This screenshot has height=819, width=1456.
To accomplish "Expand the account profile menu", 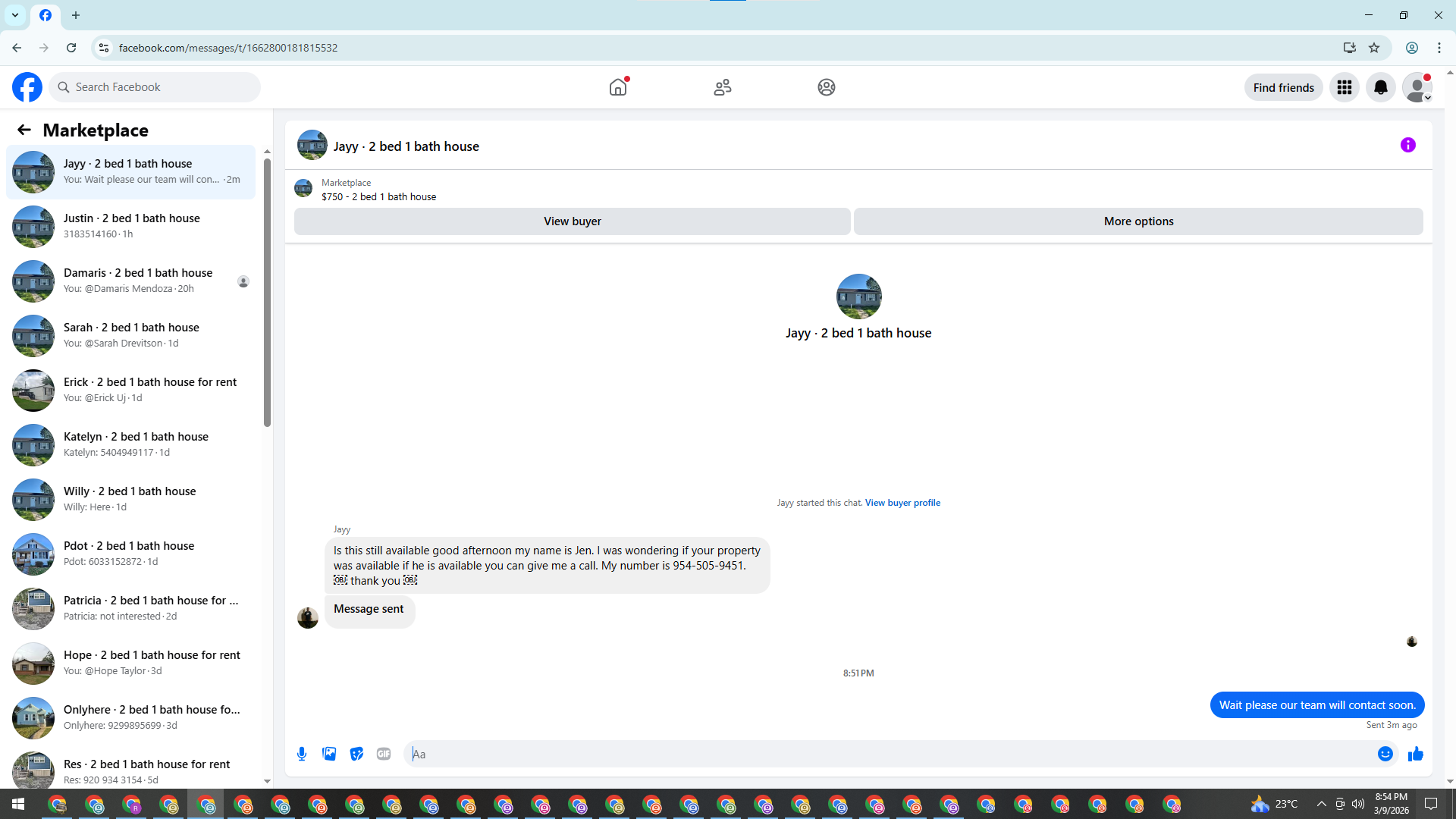I will (x=1417, y=87).
